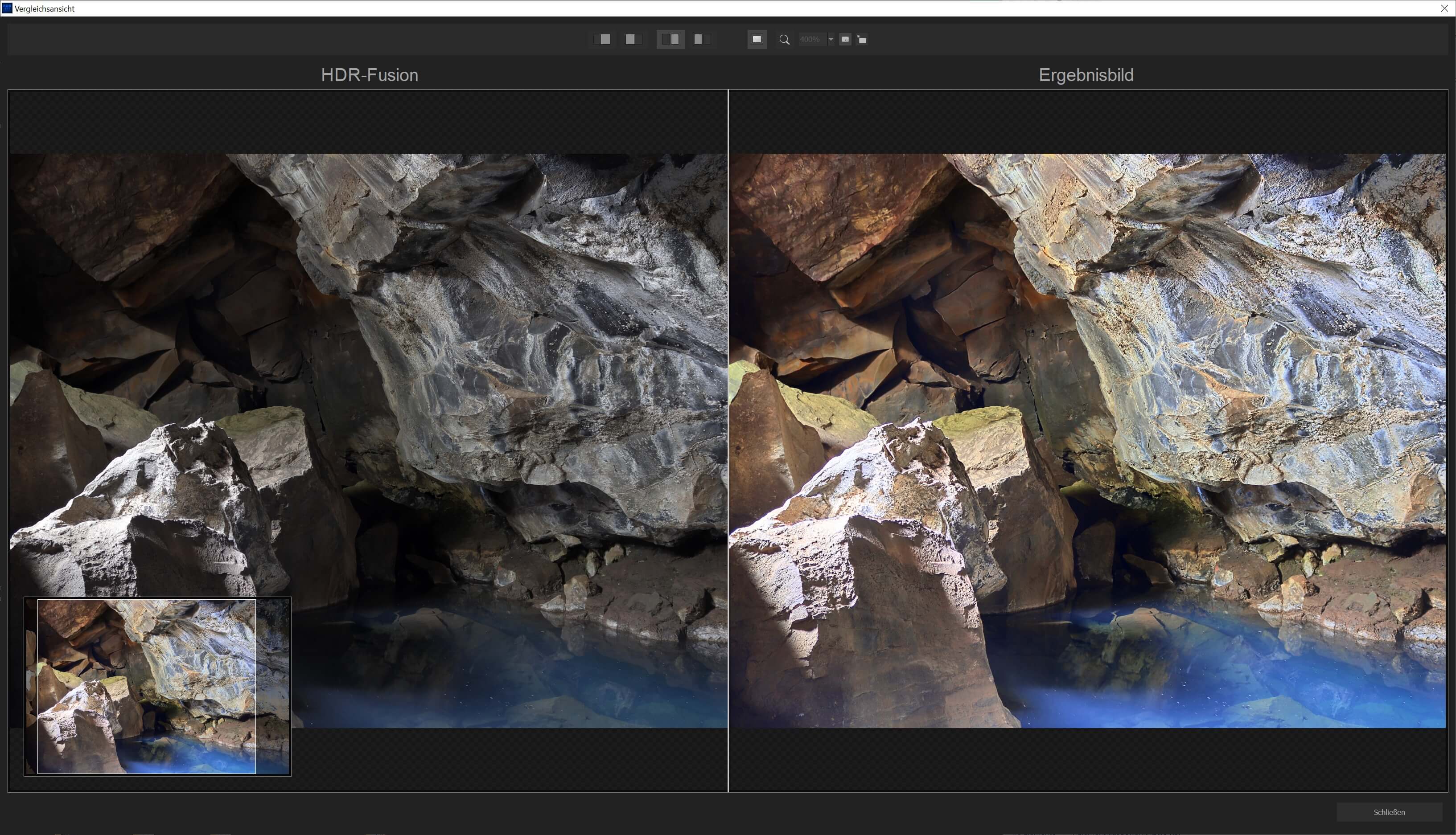1456x835 pixels.
Task: Open the zoom percentage dropdown arrow
Action: point(831,40)
